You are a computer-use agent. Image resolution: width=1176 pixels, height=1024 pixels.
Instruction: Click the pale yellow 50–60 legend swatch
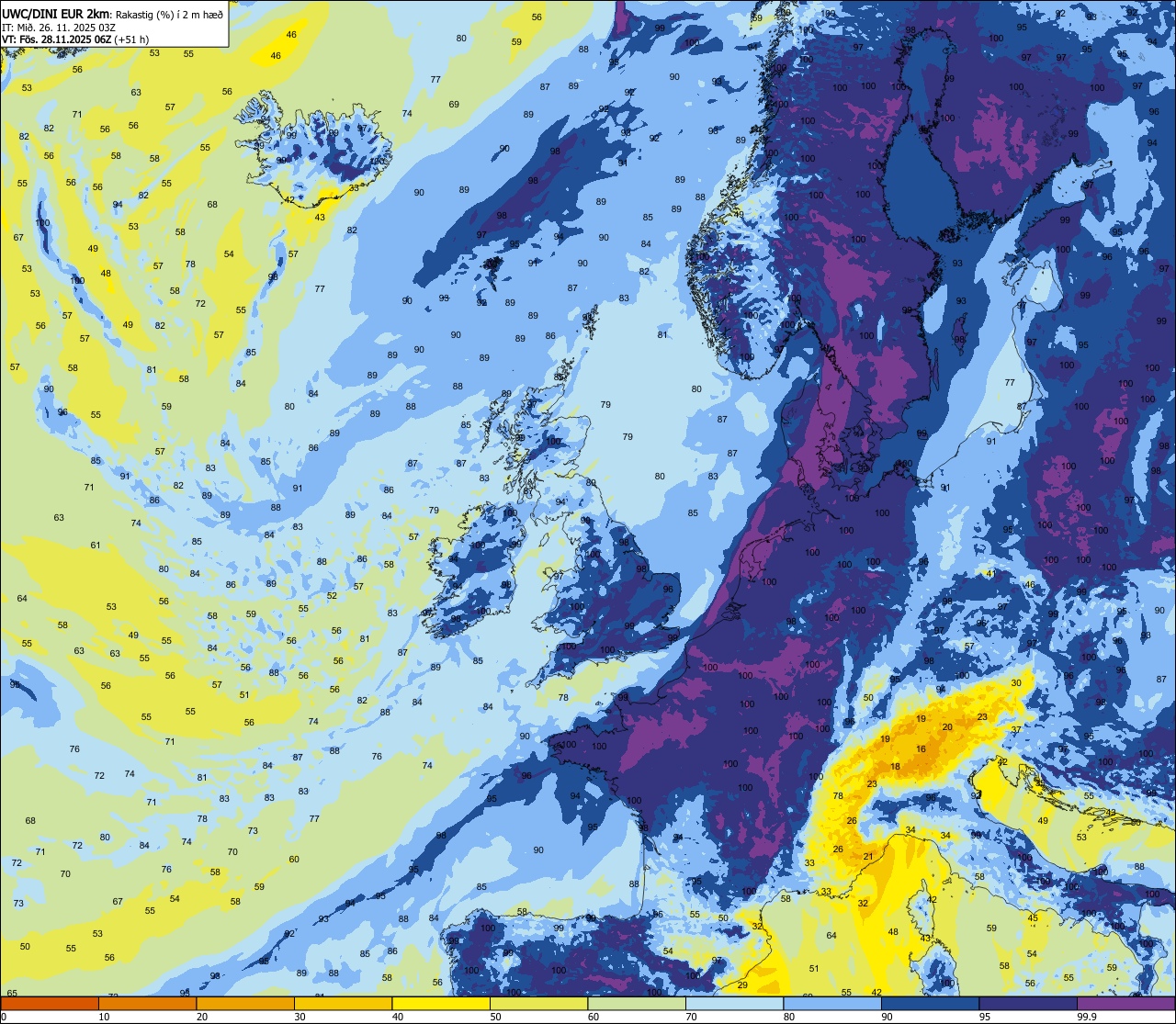coord(538,1004)
